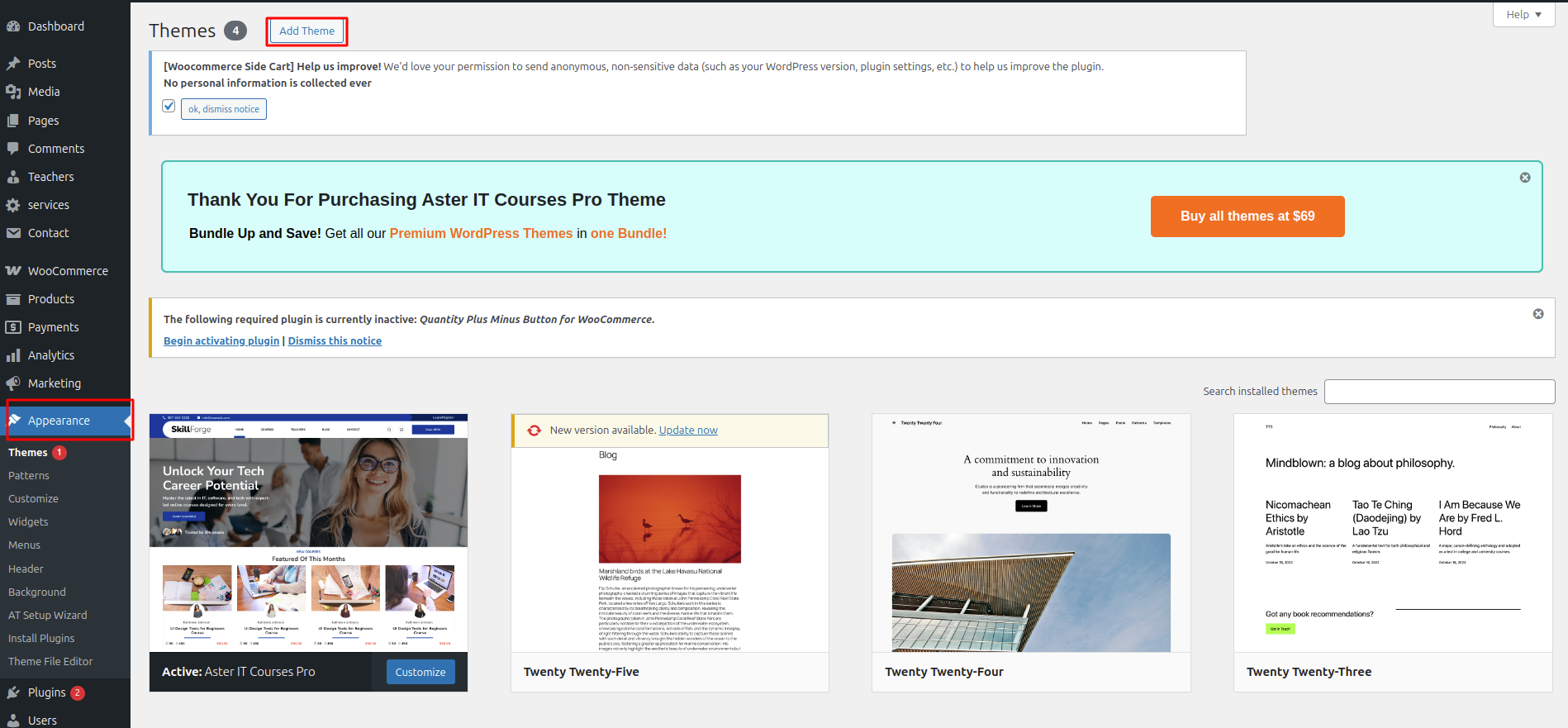This screenshot has height=728, width=1568.
Task: Click the Premium WordPress Themes link
Action: [x=481, y=234]
